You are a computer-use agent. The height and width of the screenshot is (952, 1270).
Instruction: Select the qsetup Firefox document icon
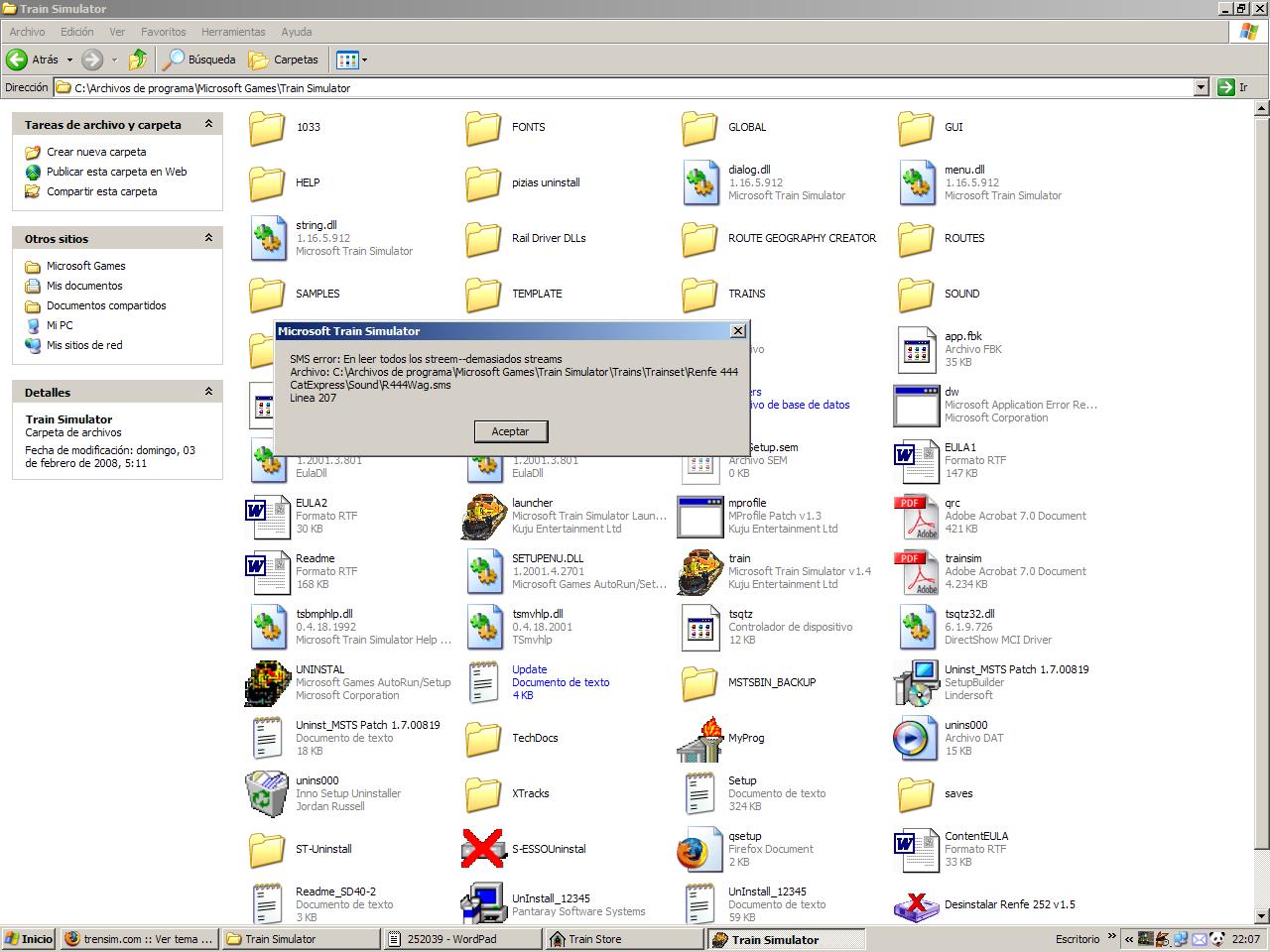tap(699, 850)
